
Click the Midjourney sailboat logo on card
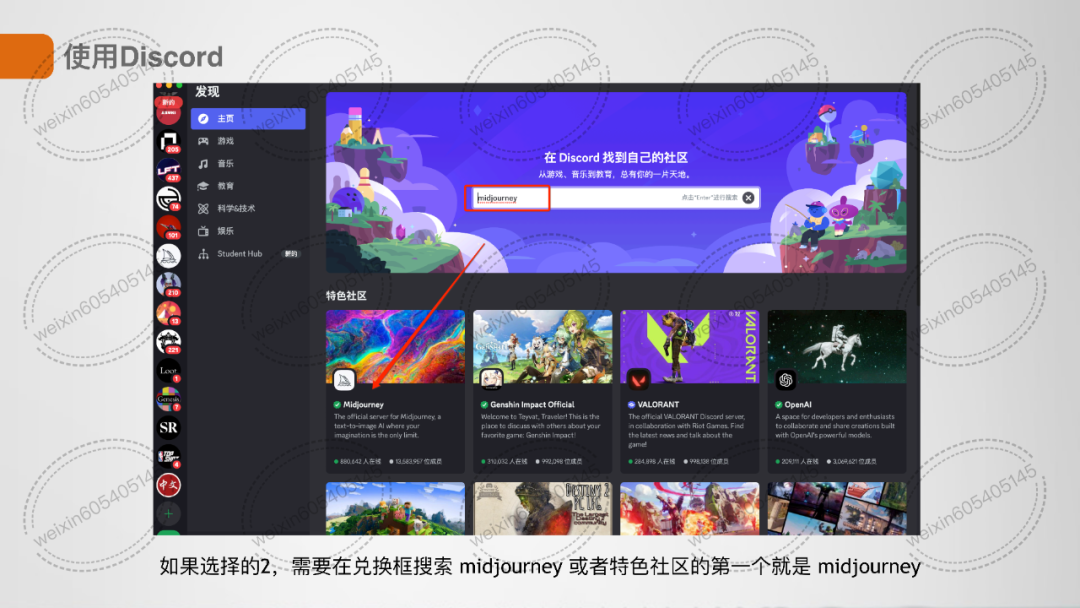(x=344, y=379)
